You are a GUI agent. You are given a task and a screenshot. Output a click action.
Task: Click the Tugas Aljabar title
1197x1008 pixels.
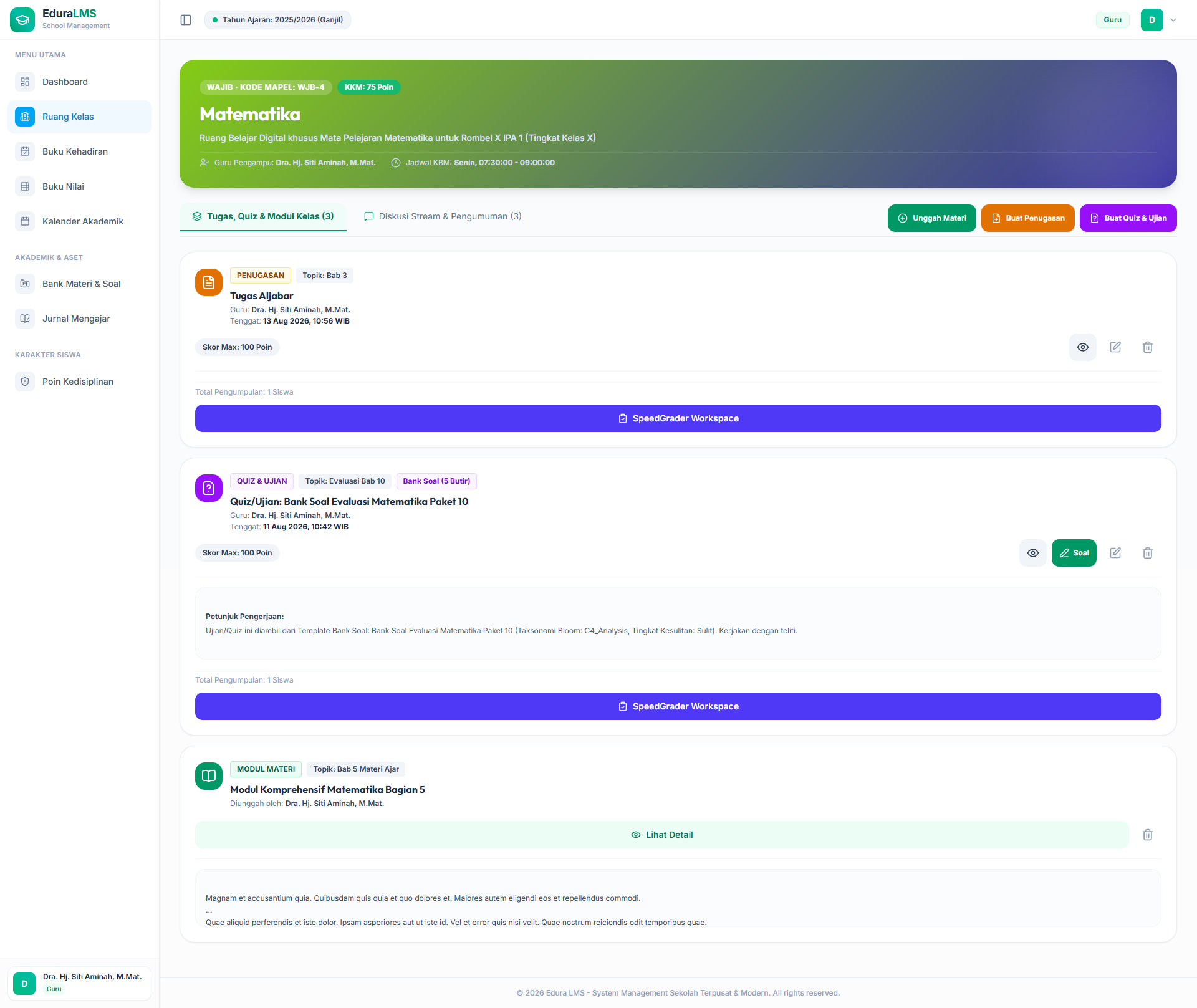tap(261, 296)
